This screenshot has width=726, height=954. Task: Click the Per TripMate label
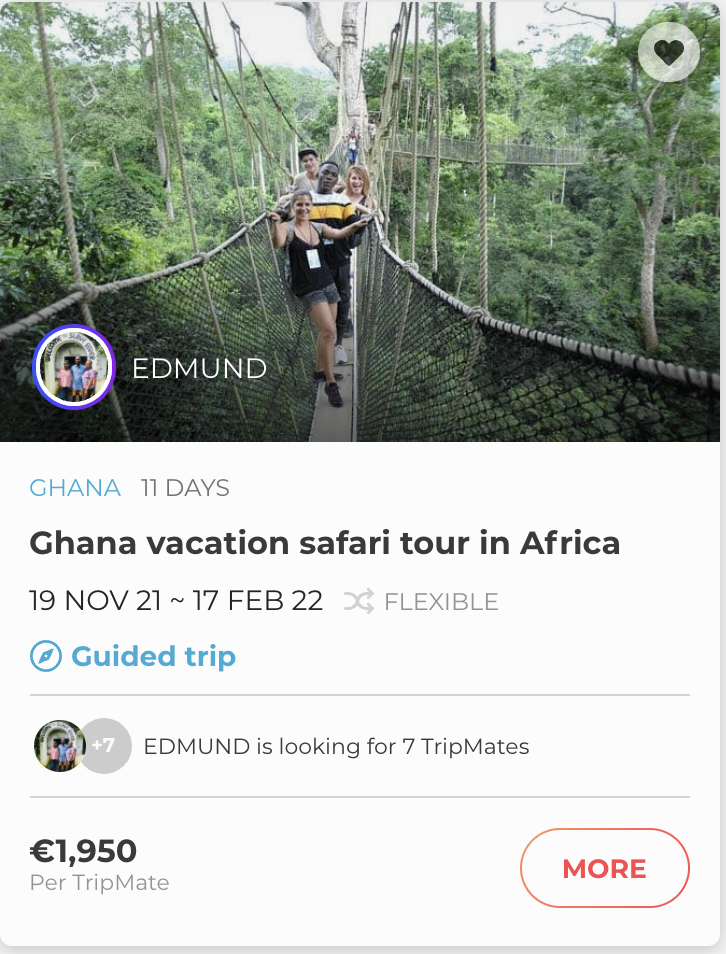coord(99,883)
